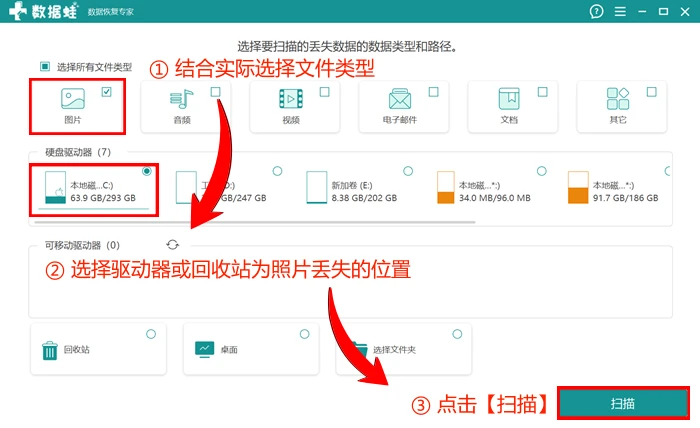Check the 视频 checkbox
This screenshot has width=700, height=428.
325,92
